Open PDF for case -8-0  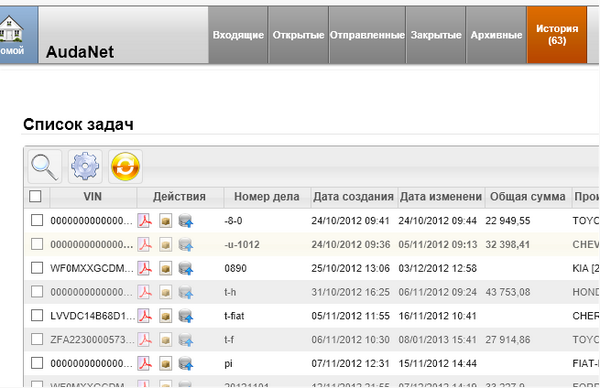(x=144, y=221)
